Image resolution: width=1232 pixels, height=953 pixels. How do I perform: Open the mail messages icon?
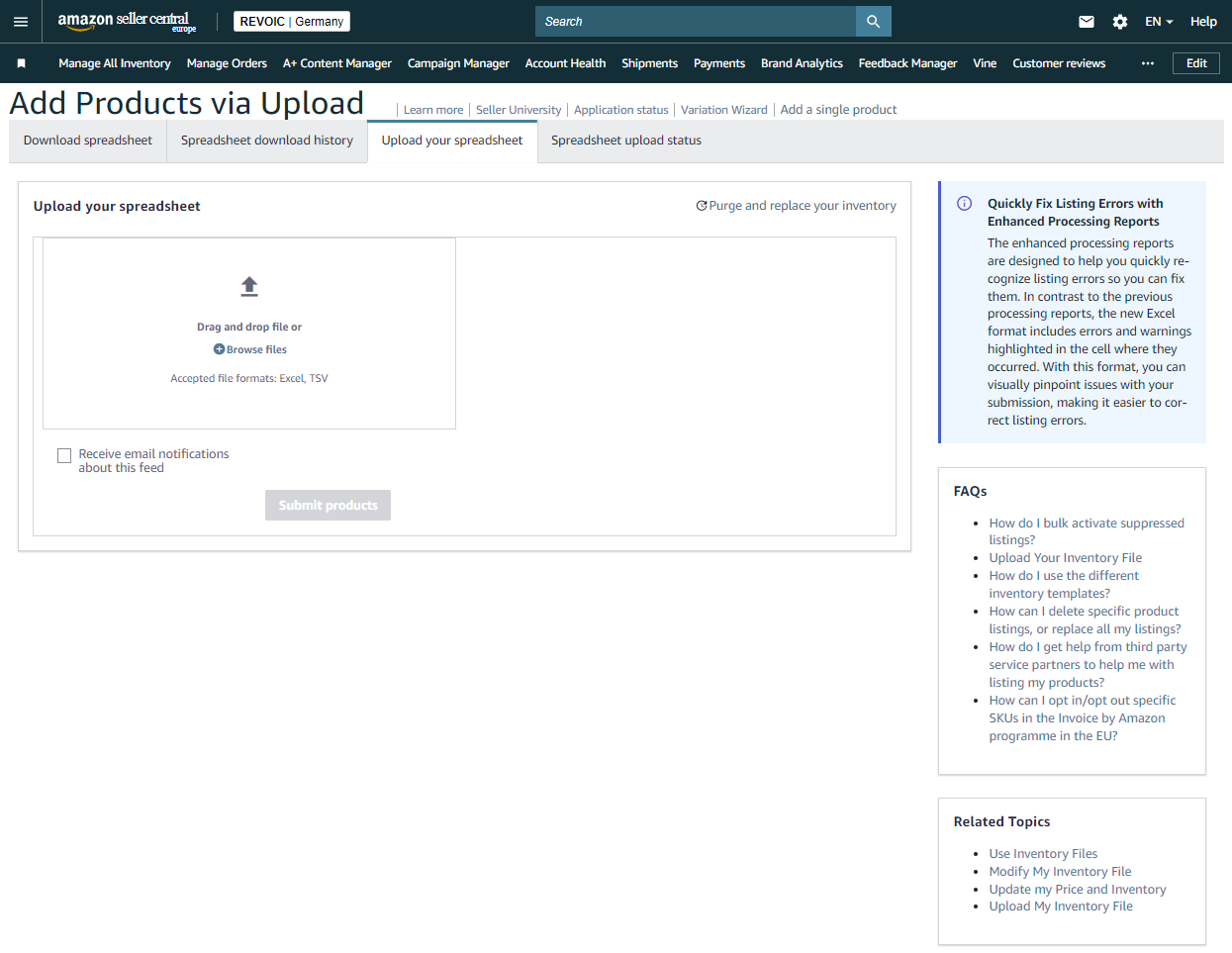click(x=1086, y=22)
